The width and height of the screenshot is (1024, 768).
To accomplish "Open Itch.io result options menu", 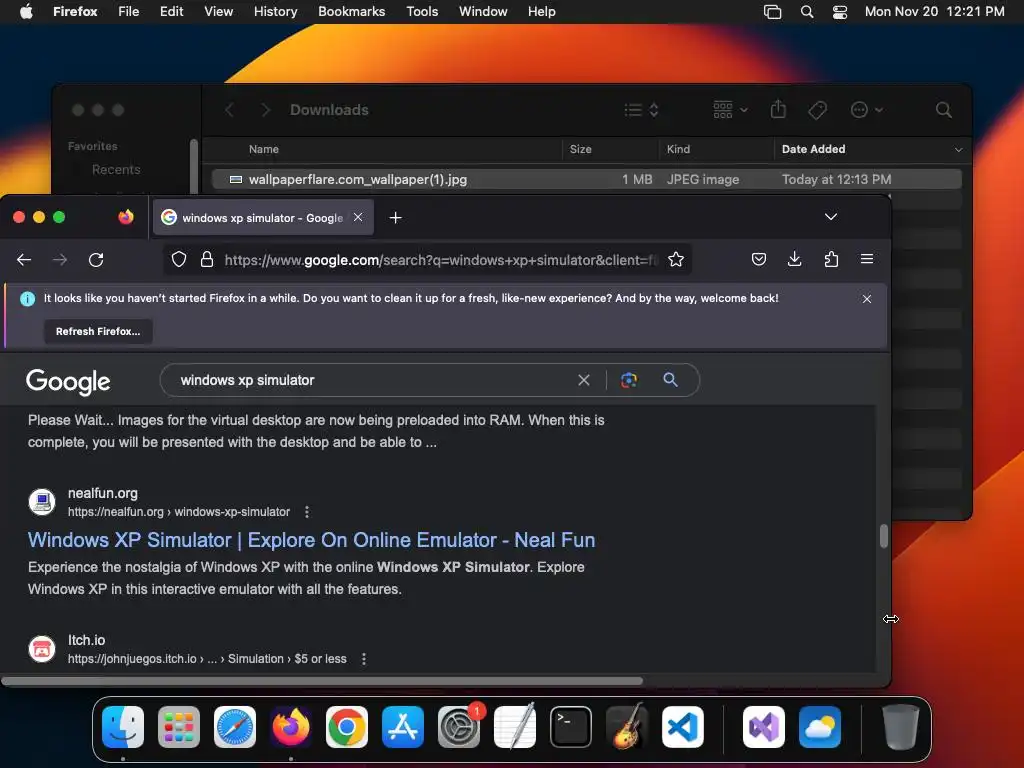I will 364,659.
